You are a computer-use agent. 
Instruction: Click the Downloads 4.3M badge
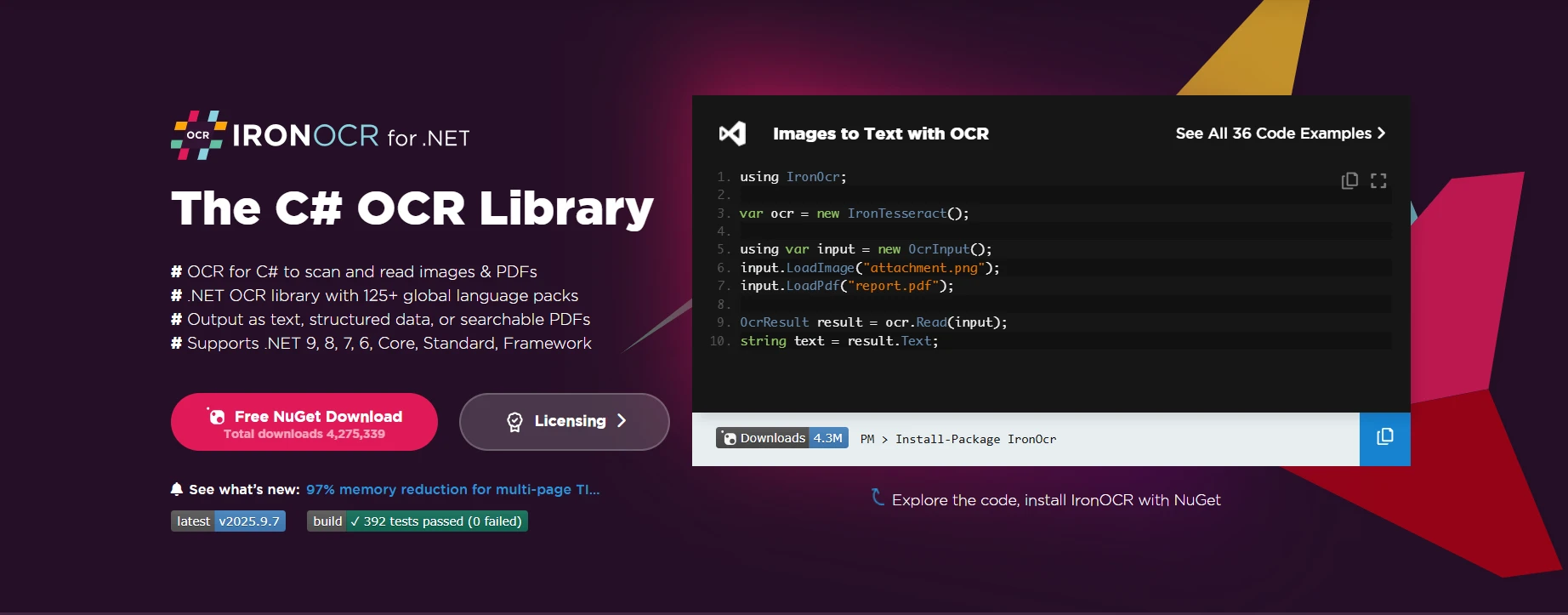click(x=782, y=438)
